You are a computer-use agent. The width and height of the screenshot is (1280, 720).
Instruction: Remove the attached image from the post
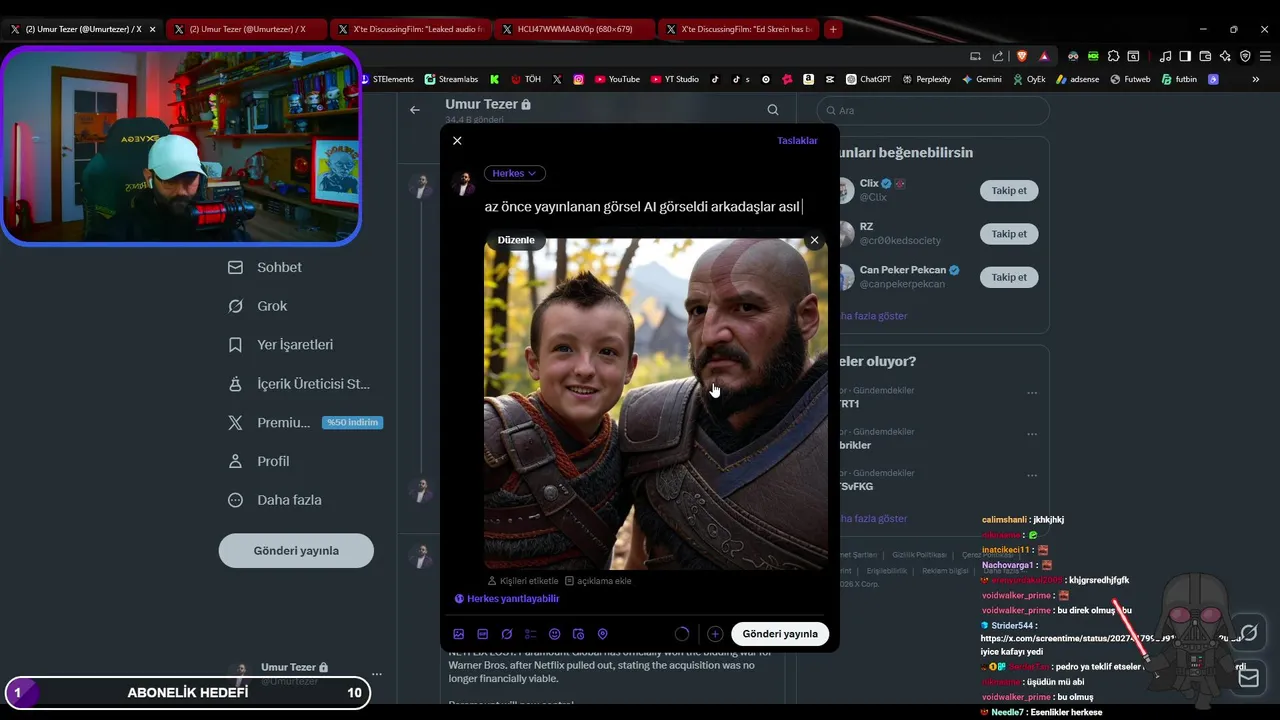[x=814, y=240]
